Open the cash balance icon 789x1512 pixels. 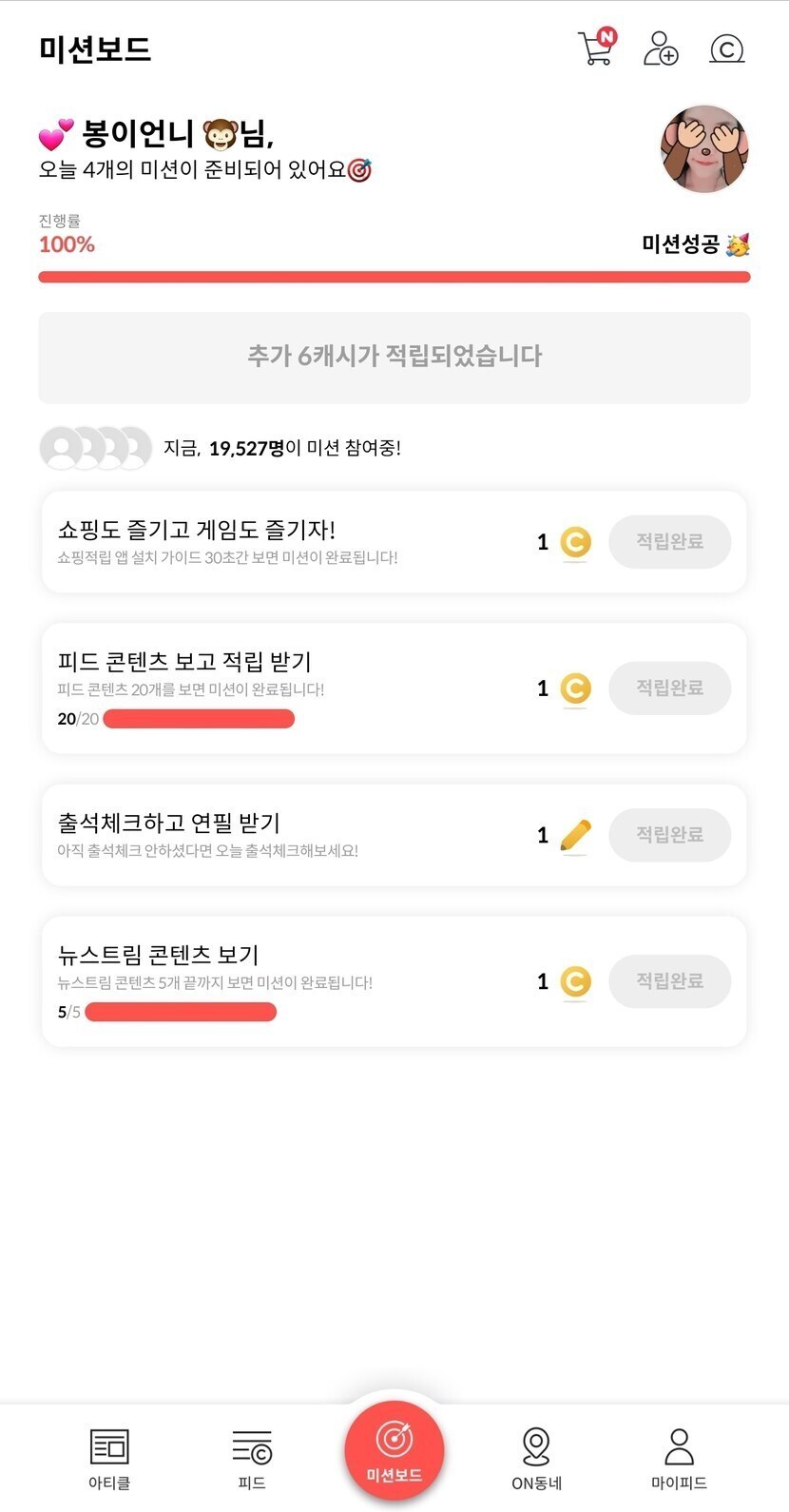tap(727, 48)
